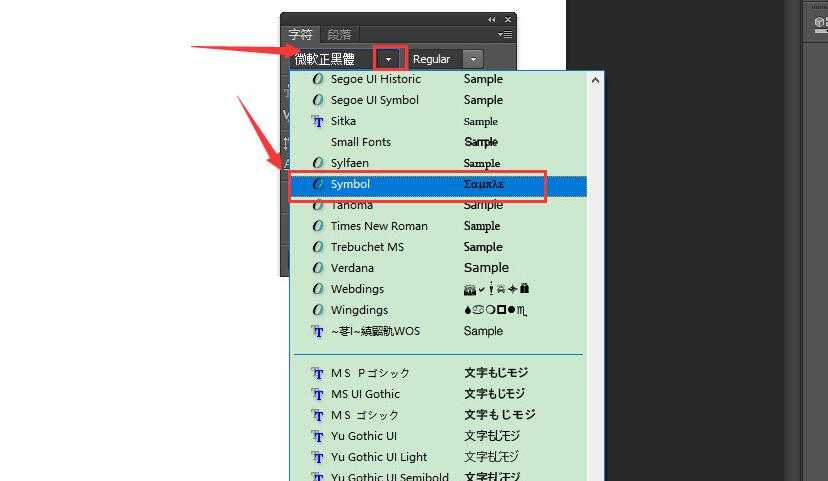Select Times New Roman font
The width and height of the screenshot is (828, 481).
click(379, 226)
